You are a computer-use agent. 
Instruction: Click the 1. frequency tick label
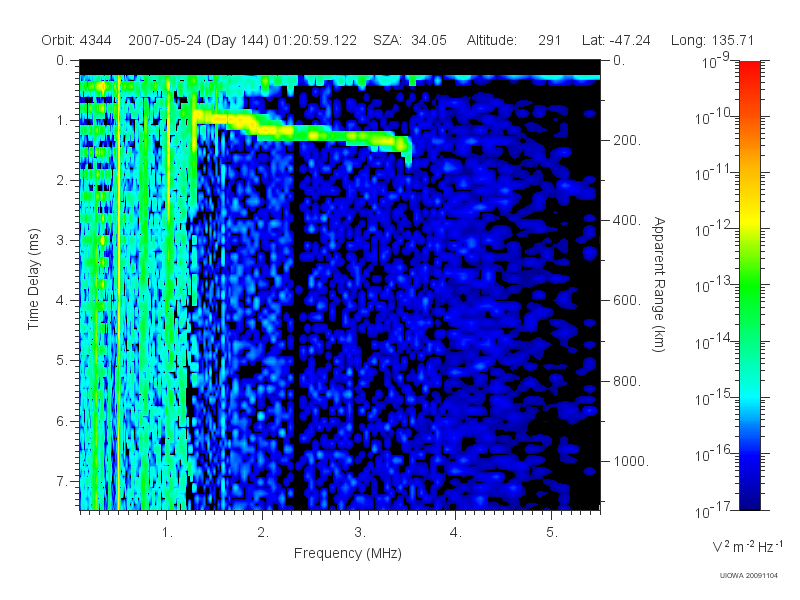point(168,533)
